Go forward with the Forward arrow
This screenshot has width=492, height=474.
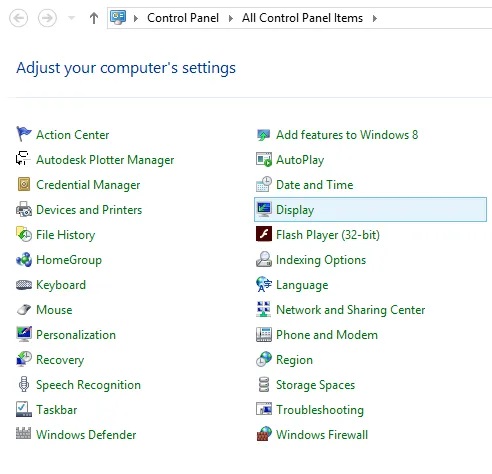[x=47, y=18]
